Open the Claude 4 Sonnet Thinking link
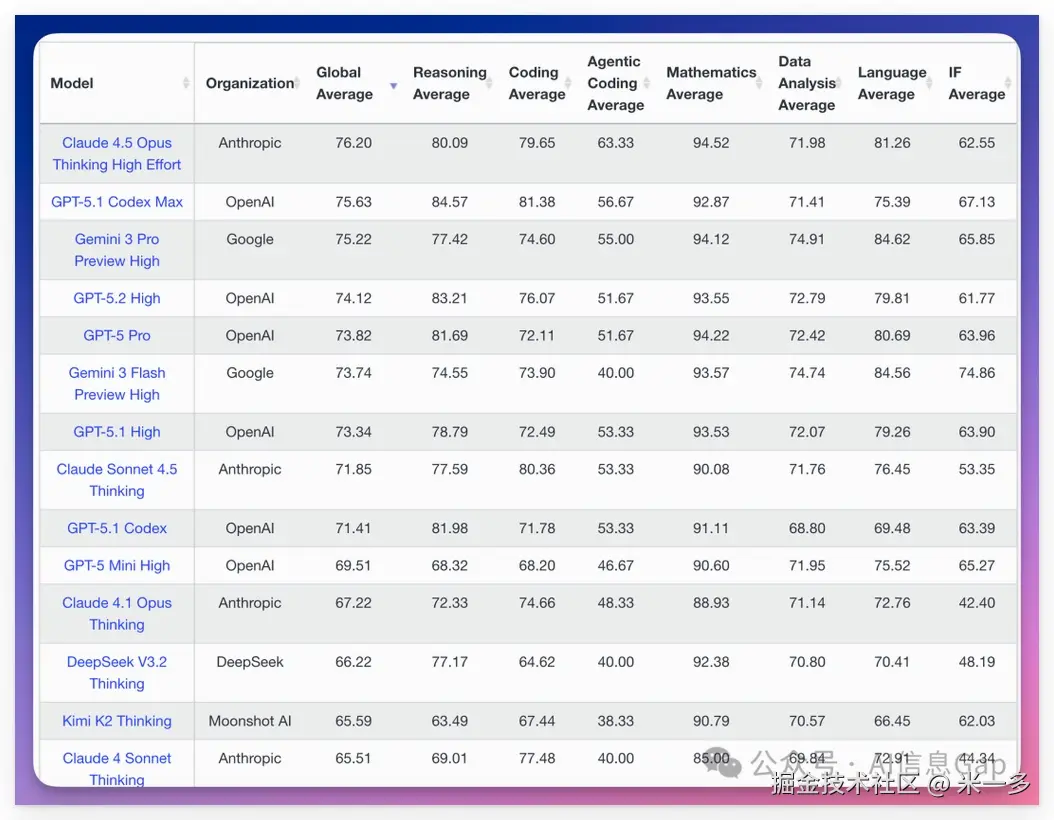Viewport: 1054px width, 820px height. coord(117,769)
